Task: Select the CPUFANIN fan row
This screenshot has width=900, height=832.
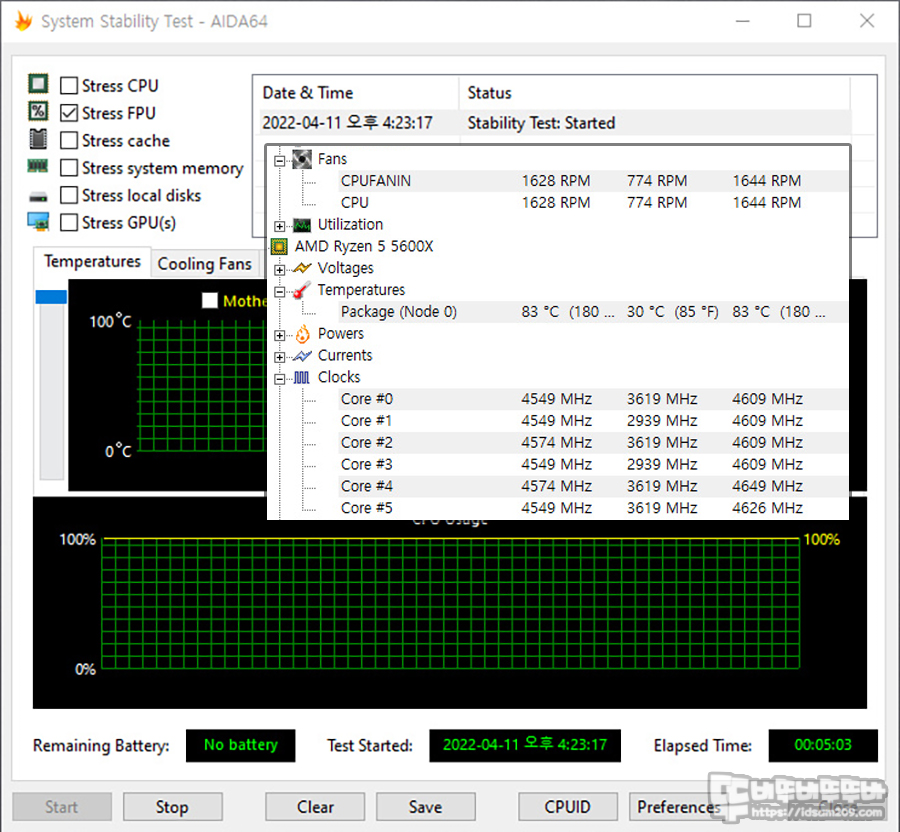Action: [593, 181]
